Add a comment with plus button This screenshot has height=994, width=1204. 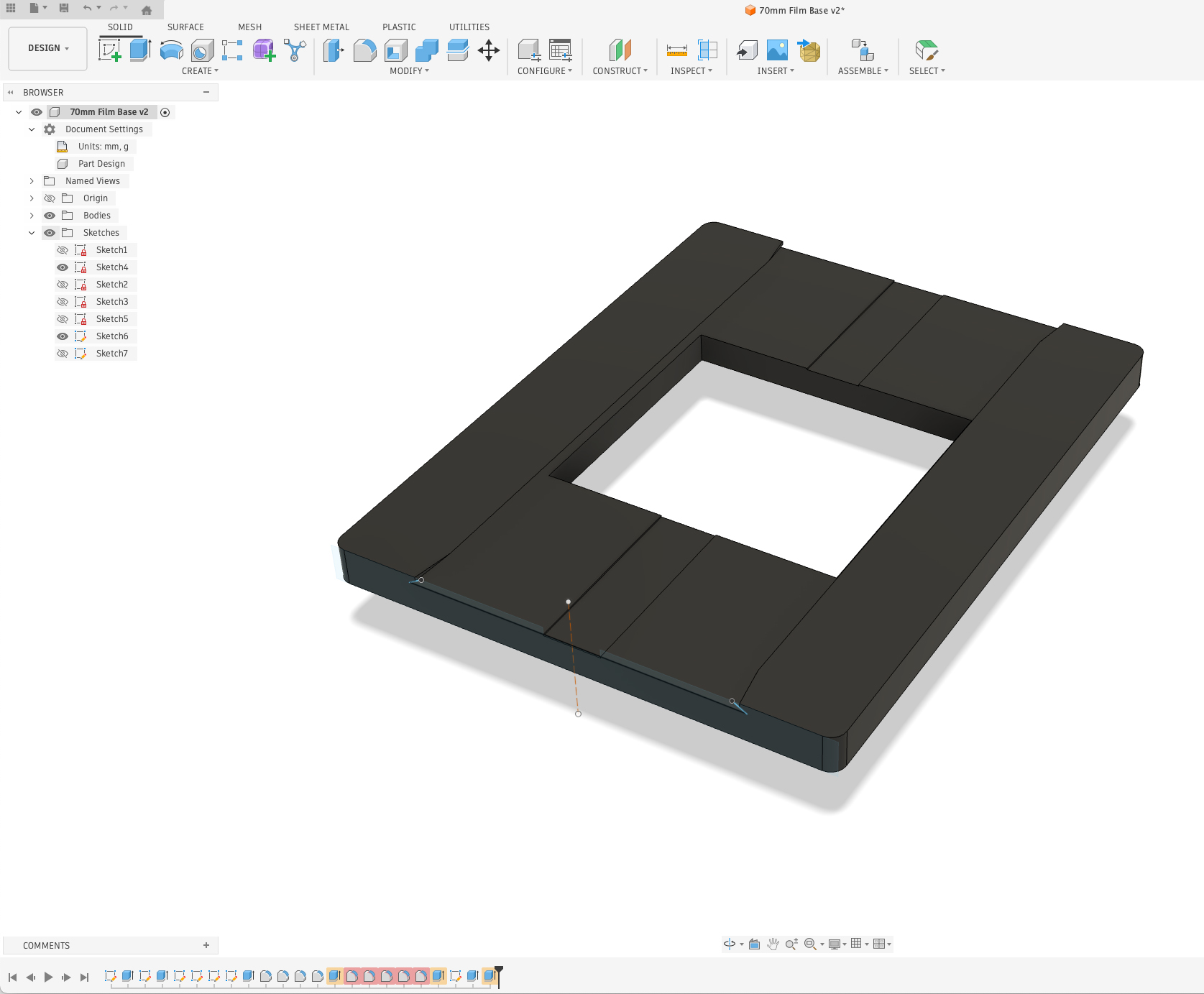click(x=206, y=945)
